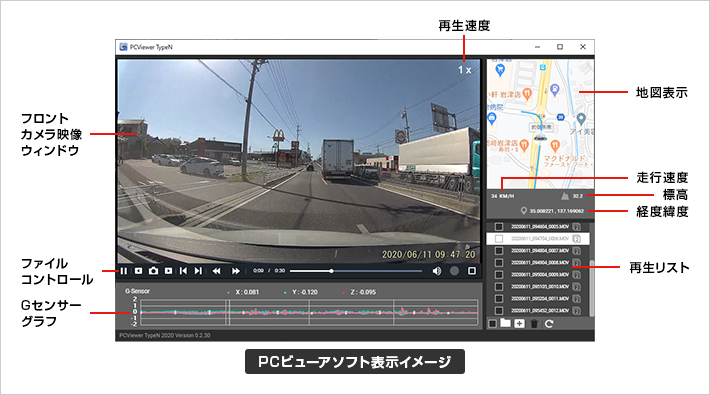Screen dimensions: 710x395
Task: Click the video progress slider
Action: pos(356,271)
